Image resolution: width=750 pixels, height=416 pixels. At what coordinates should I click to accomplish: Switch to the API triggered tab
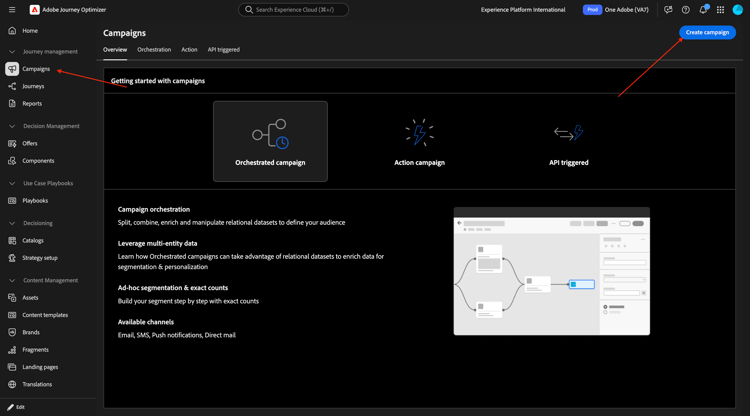pyautogui.click(x=223, y=50)
